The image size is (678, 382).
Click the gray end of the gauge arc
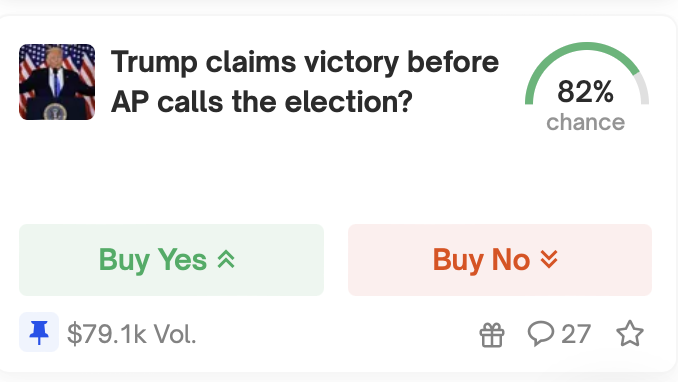643,89
